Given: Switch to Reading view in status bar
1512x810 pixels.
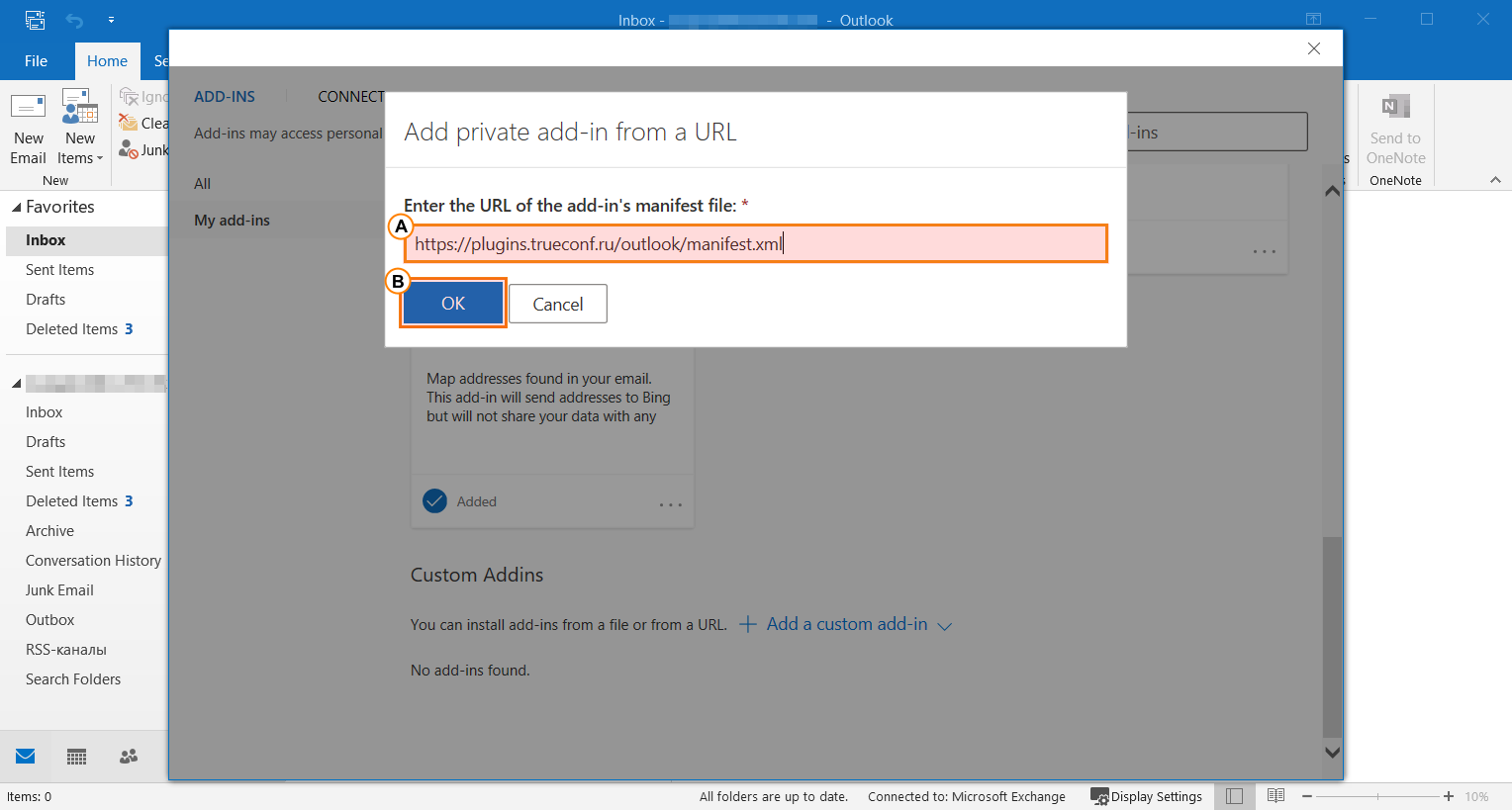Looking at the screenshot, I should [x=1276, y=796].
